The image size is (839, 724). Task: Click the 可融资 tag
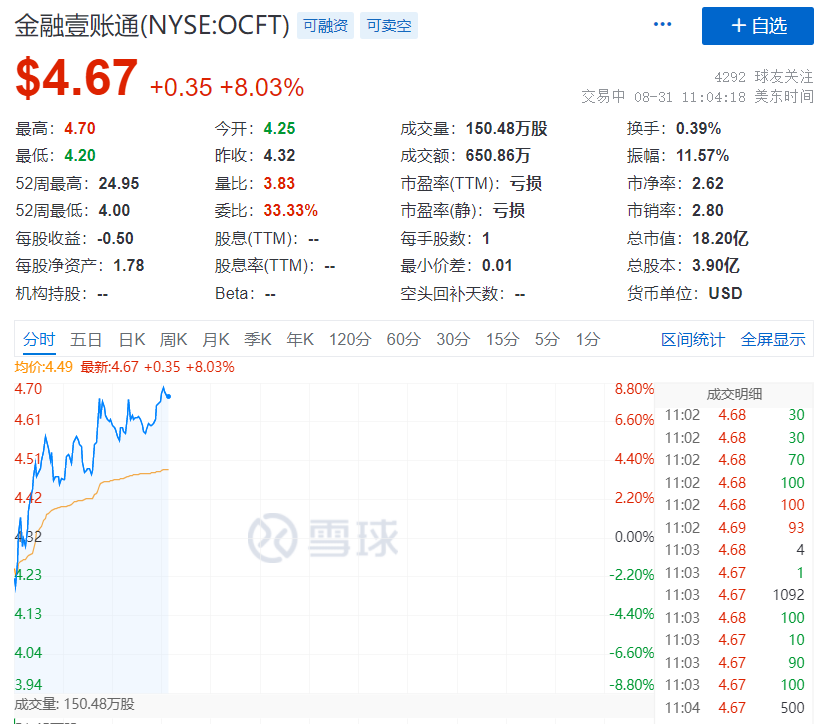point(326,26)
